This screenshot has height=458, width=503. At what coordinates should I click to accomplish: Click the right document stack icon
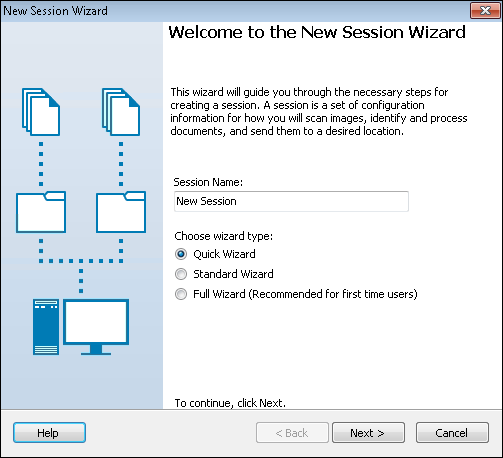(121, 112)
